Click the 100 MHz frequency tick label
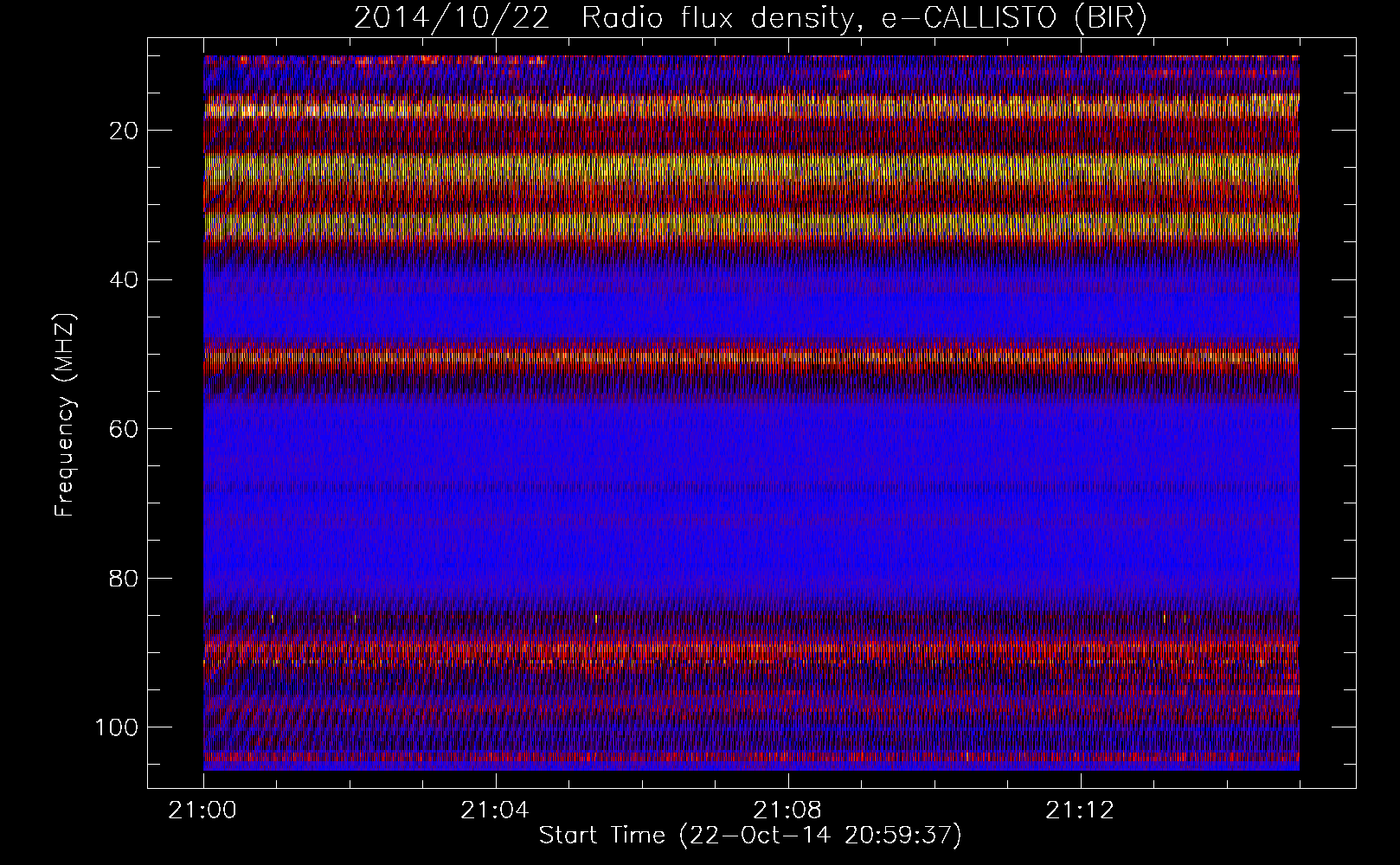 pos(118,727)
